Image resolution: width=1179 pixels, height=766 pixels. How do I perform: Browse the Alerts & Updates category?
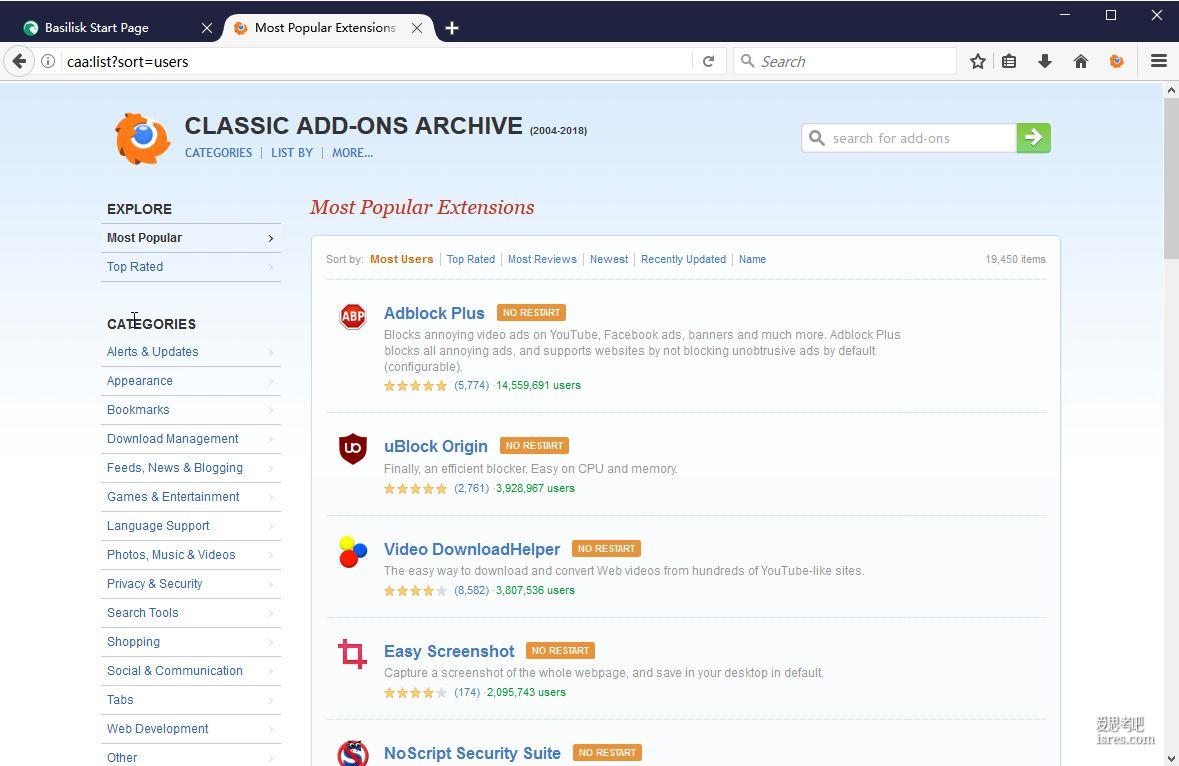pos(191,352)
